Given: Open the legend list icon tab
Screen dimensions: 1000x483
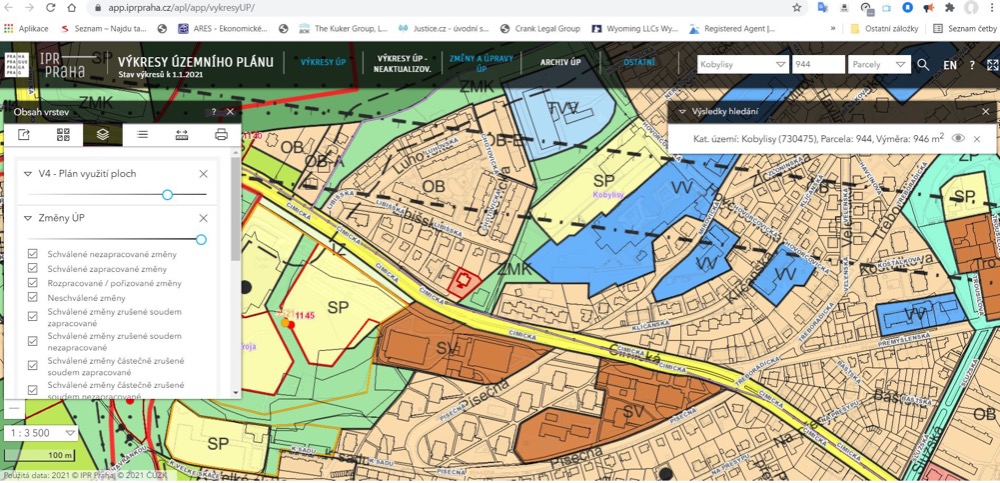Looking at the screenshot, I should tap(142, 135).
